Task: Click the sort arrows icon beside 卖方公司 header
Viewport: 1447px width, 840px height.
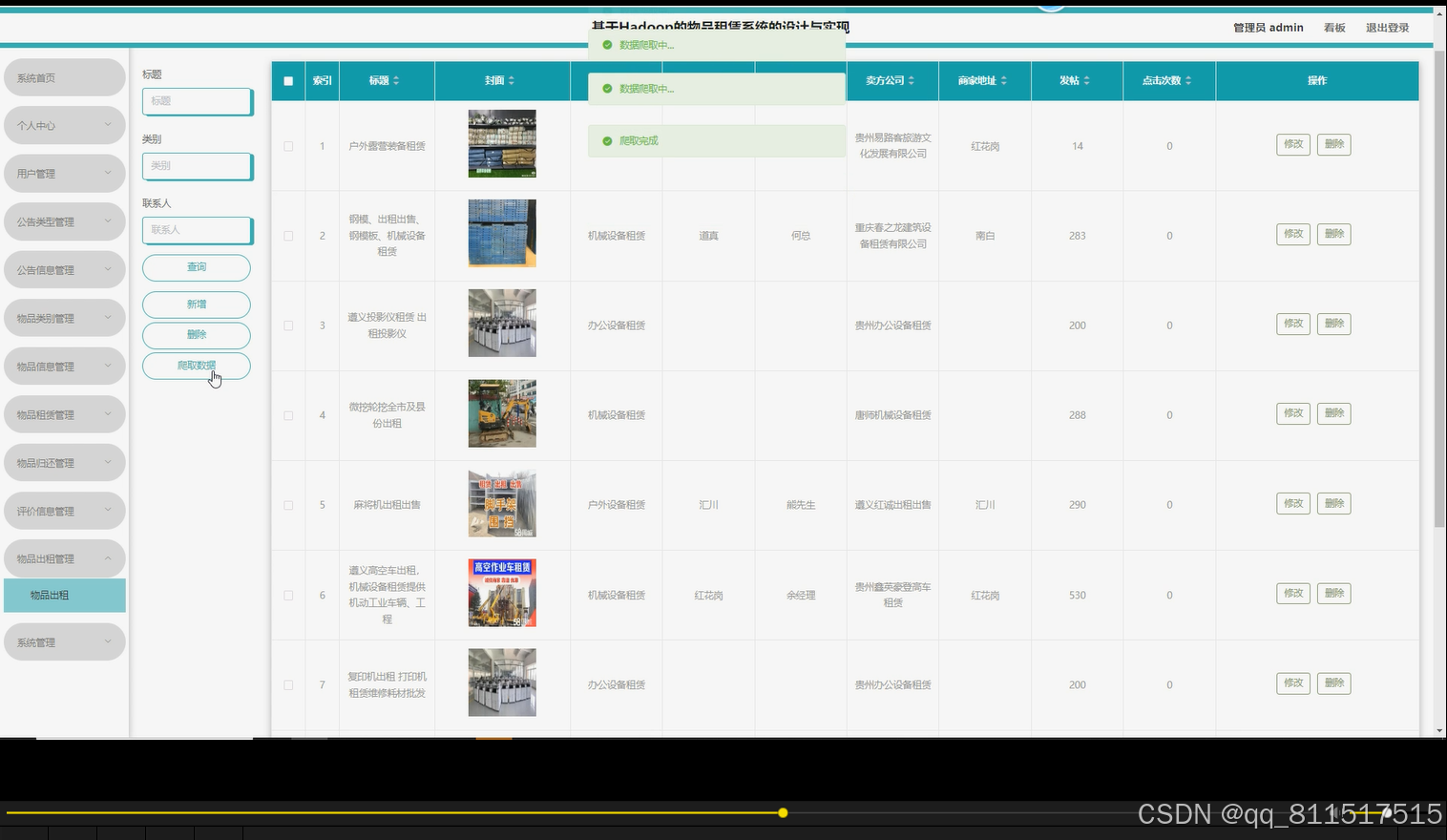Action: click(912, 81)
